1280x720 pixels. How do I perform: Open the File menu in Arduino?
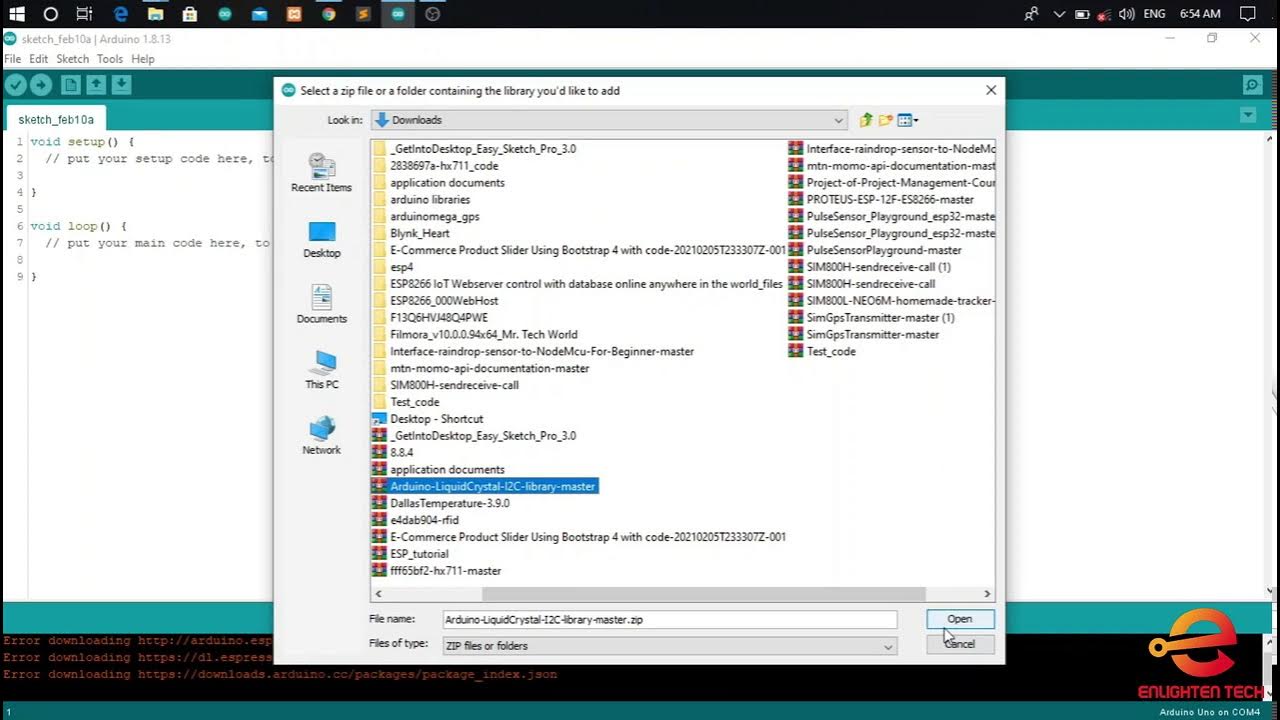click(x=12, y=59)
